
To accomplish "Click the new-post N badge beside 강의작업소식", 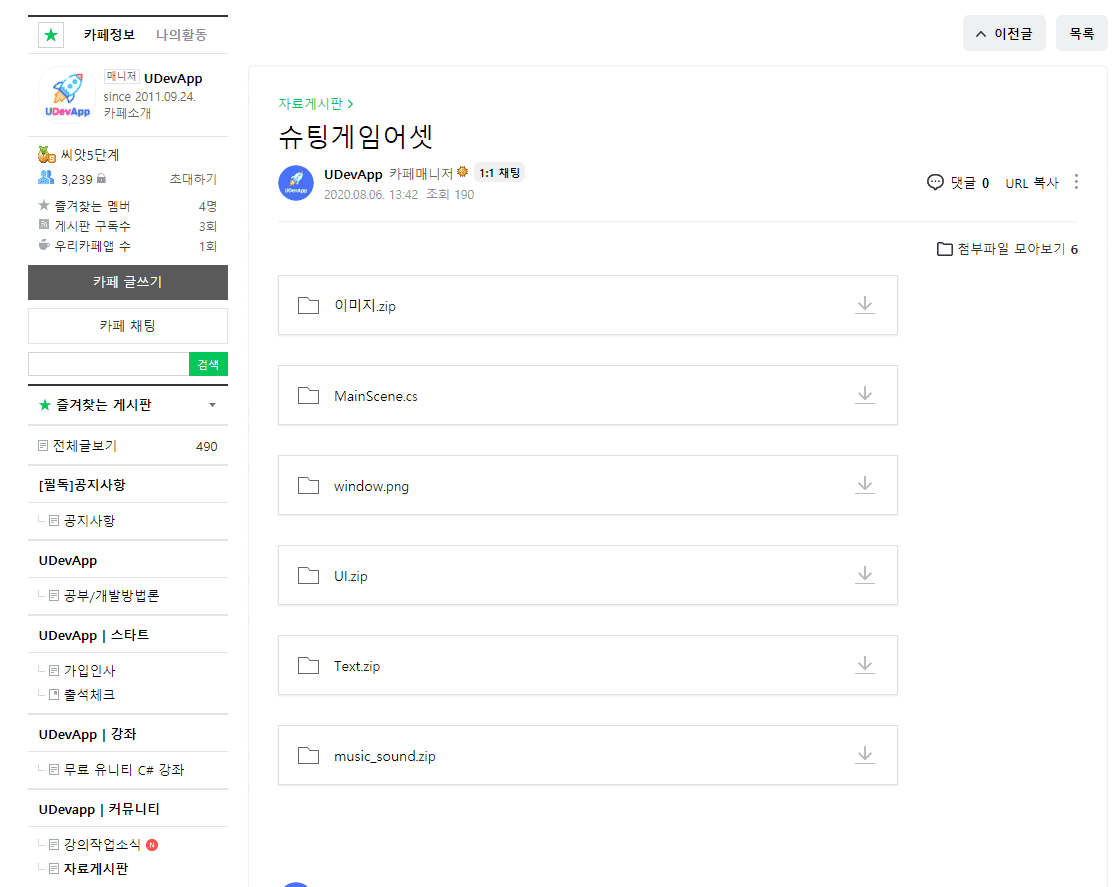I will pos(152,844).
